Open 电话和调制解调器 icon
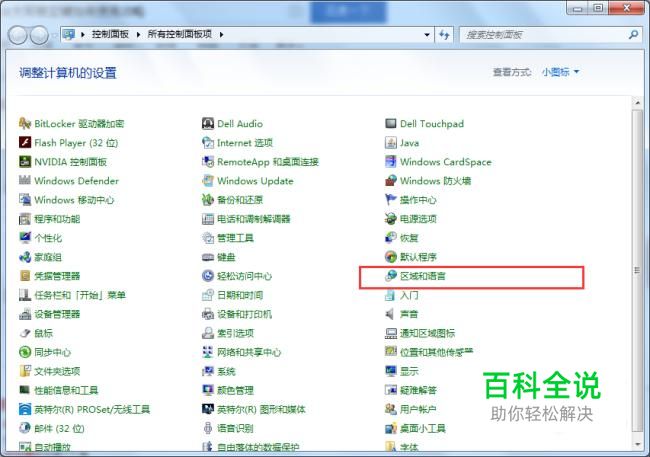Screen dimensions: 650x457 208,219
